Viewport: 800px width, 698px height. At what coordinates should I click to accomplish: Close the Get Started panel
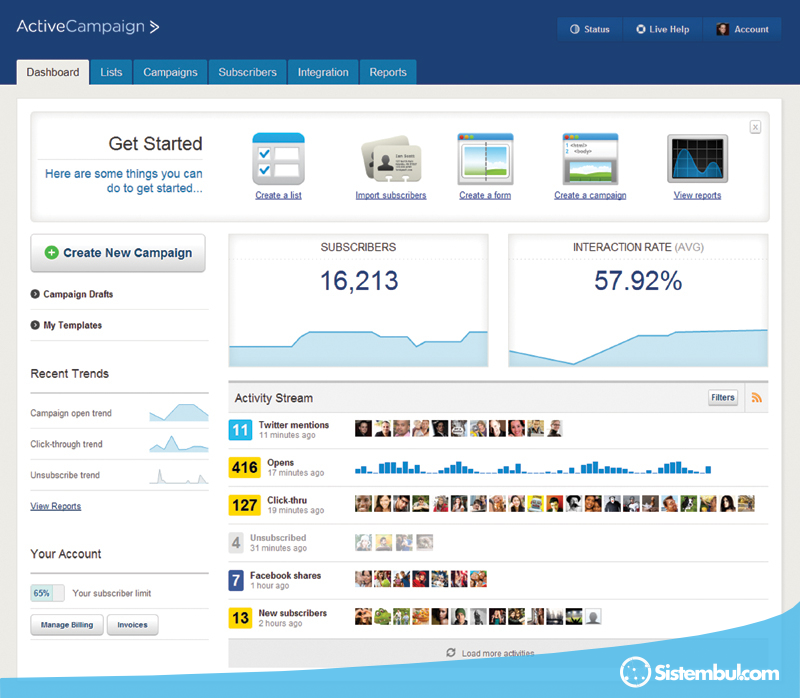point(756,127)
